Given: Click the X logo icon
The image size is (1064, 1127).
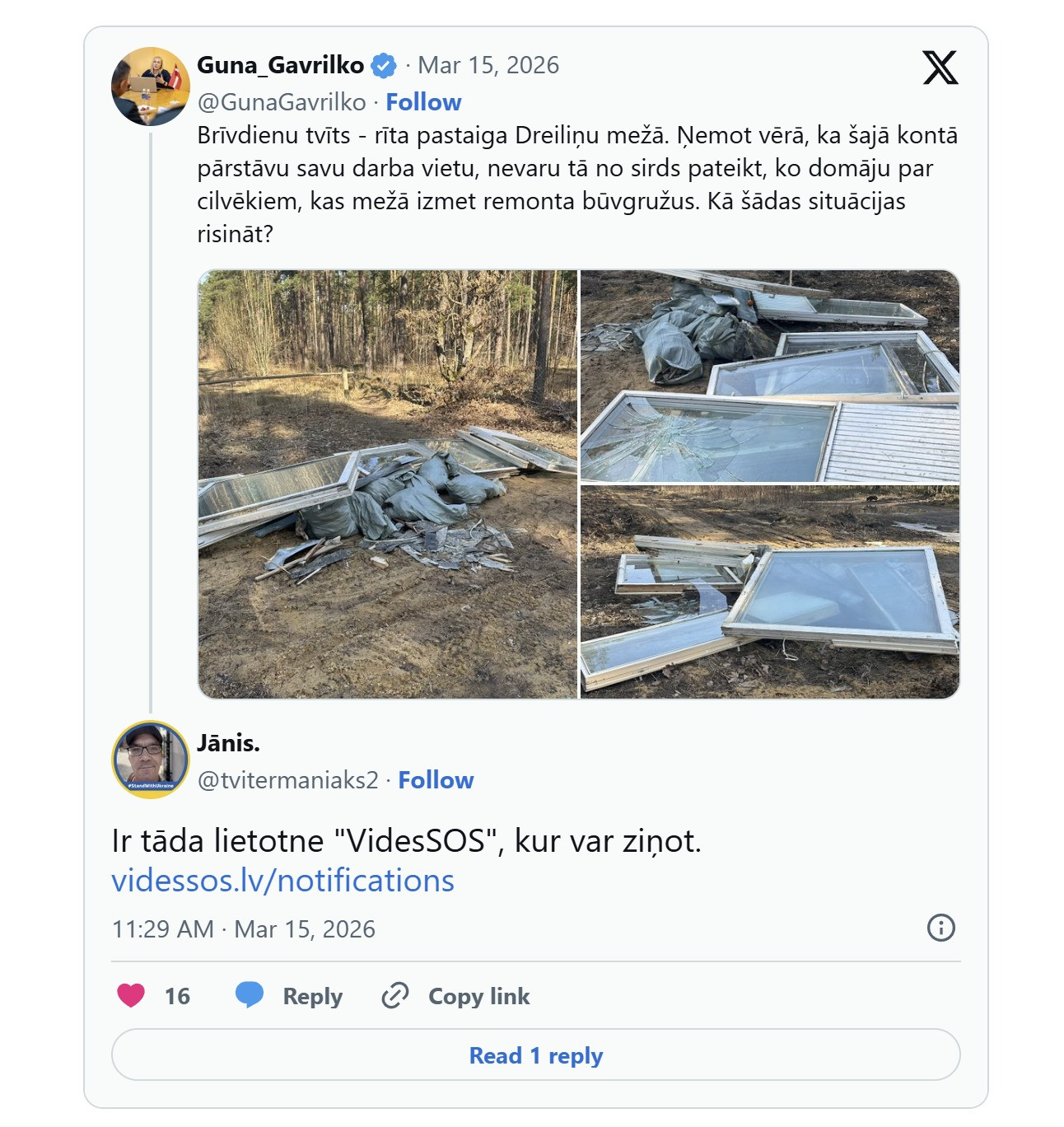Looking at the screenshot, I should point(940,68).
